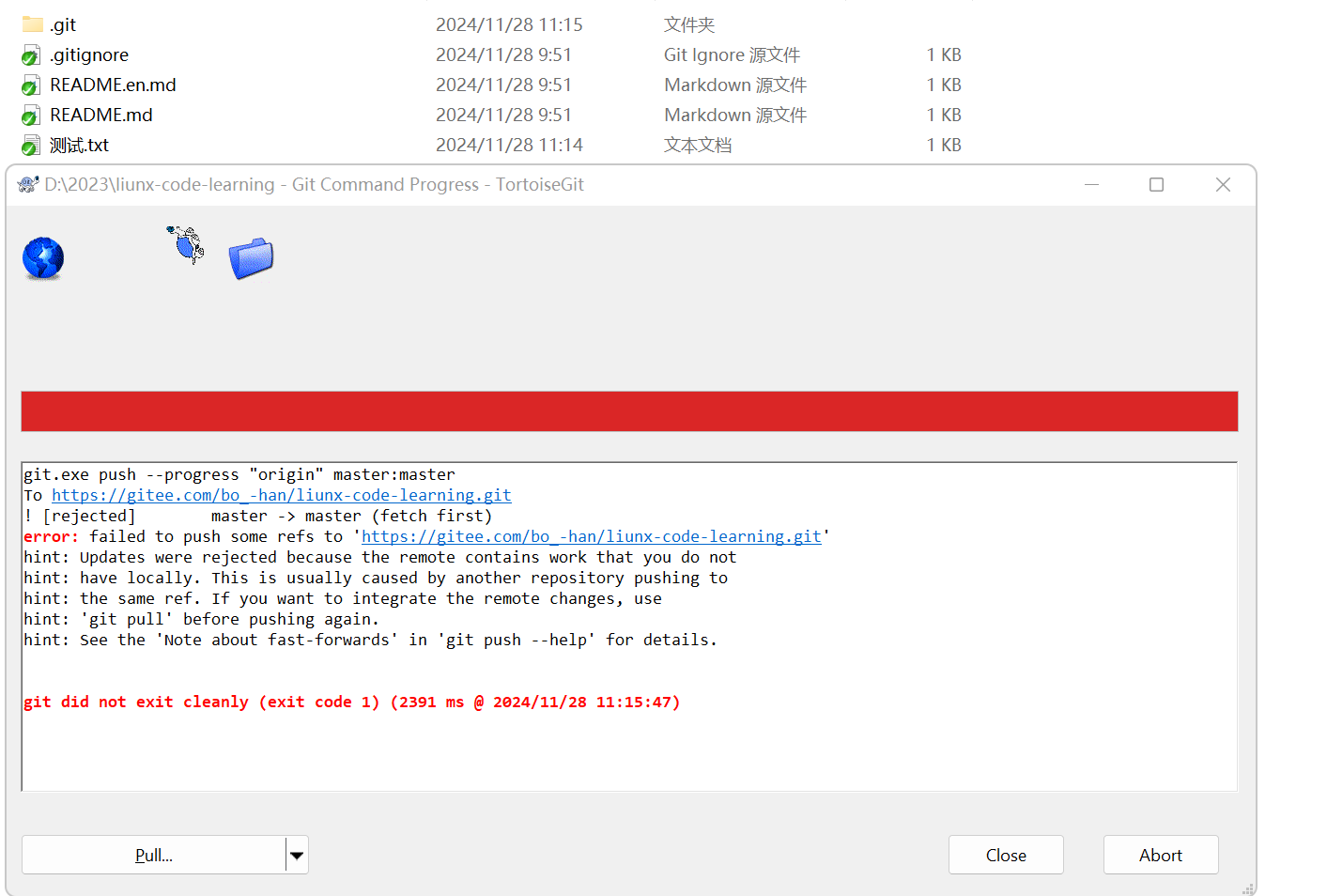
Task: Click the red progress bar
Action: pos(629,411)
